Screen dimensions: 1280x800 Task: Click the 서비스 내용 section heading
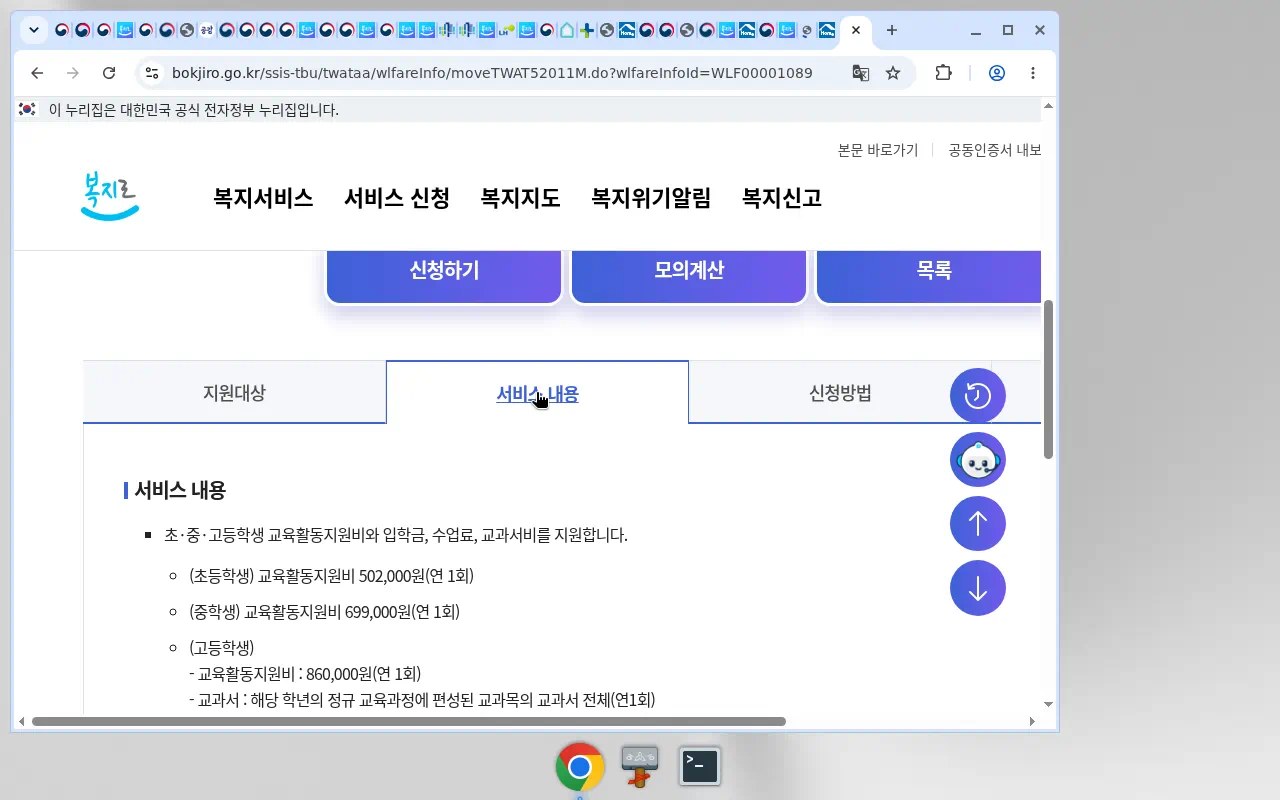[180, 490]
